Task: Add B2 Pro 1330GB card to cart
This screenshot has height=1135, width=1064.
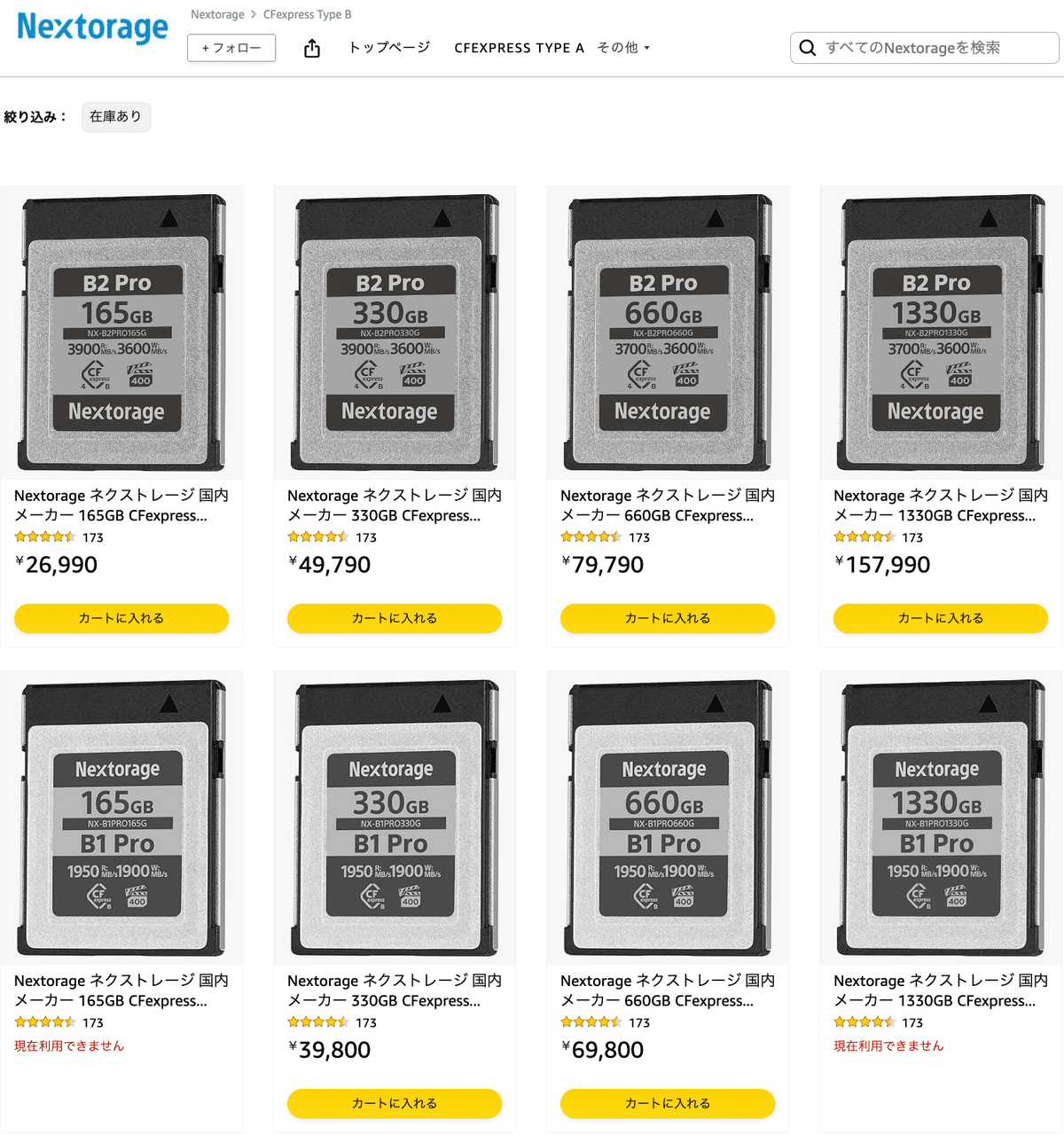Action: pos(941,618)
